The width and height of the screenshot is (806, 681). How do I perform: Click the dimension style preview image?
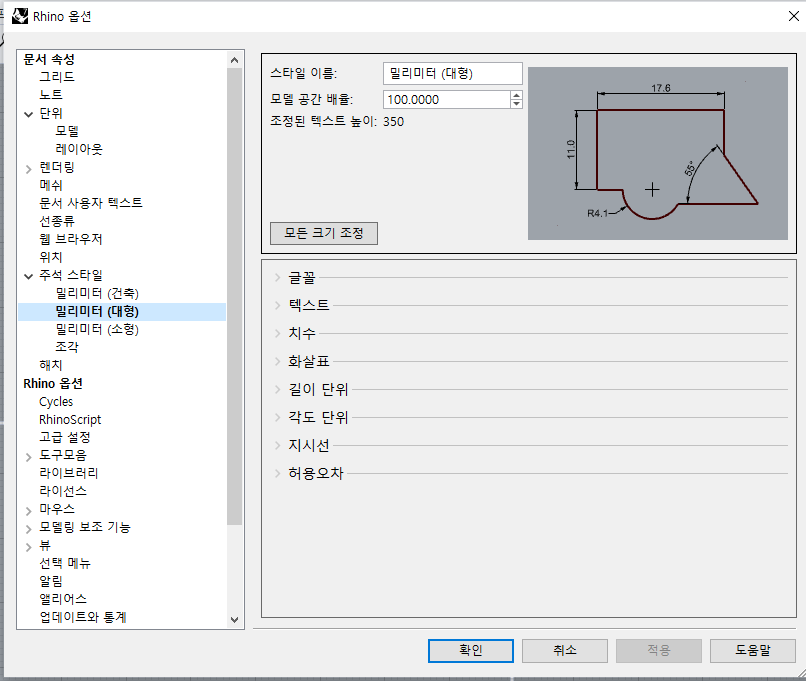pyautogui.click(x=657, y=153)
